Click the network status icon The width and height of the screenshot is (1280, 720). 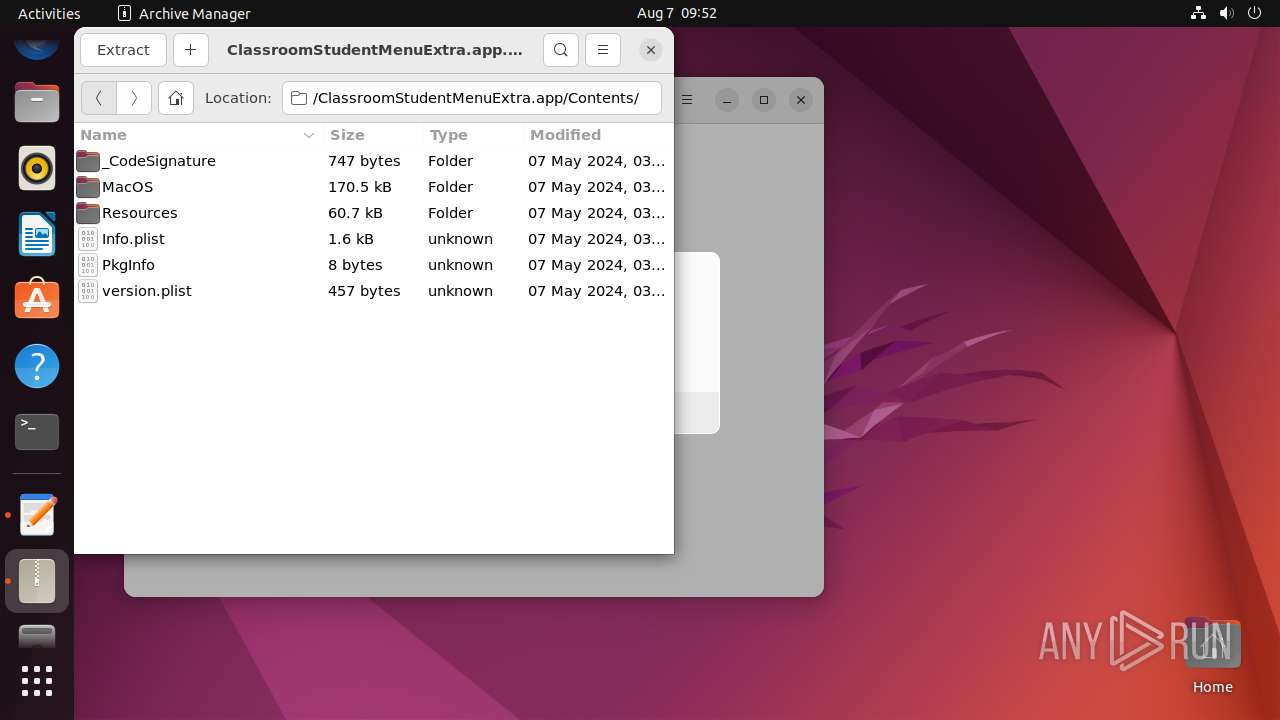click(x=1198, y=13)
